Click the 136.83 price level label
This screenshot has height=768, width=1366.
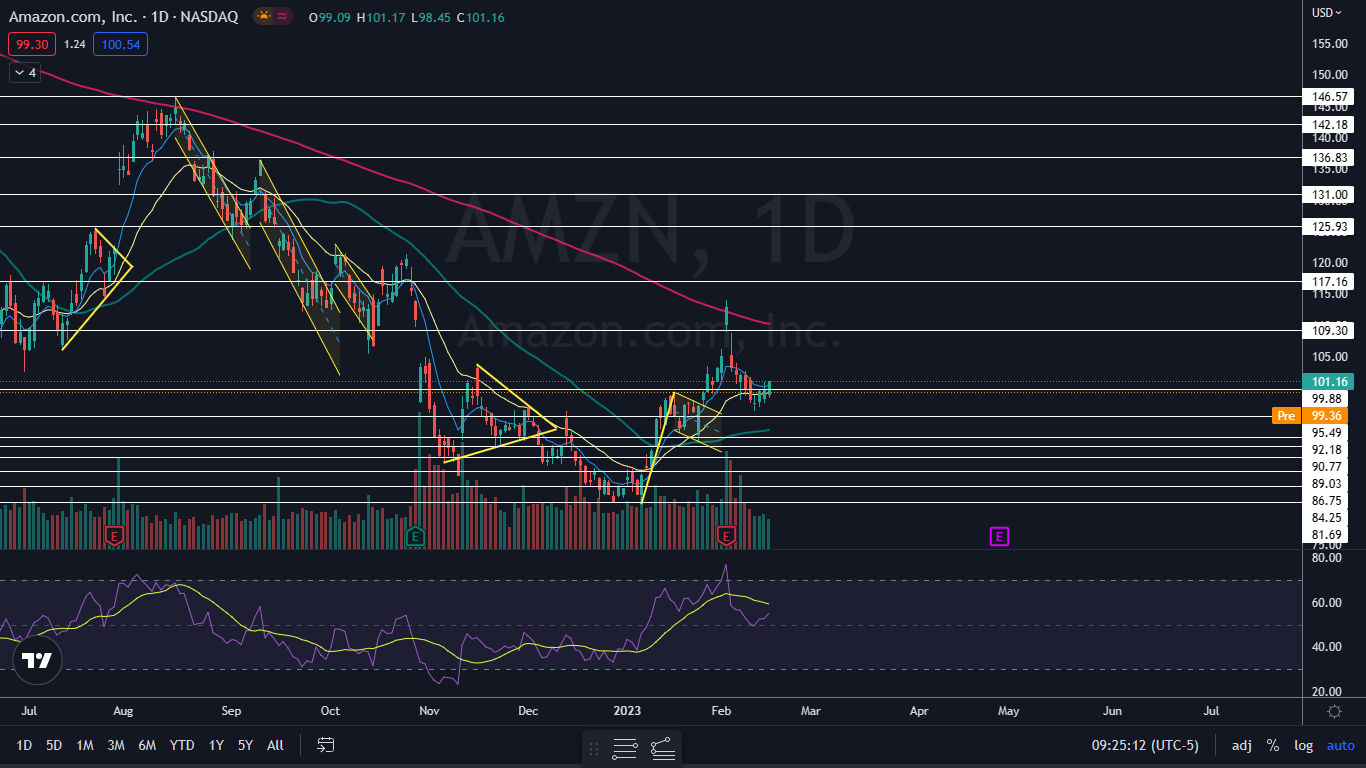pos(1327,157)
